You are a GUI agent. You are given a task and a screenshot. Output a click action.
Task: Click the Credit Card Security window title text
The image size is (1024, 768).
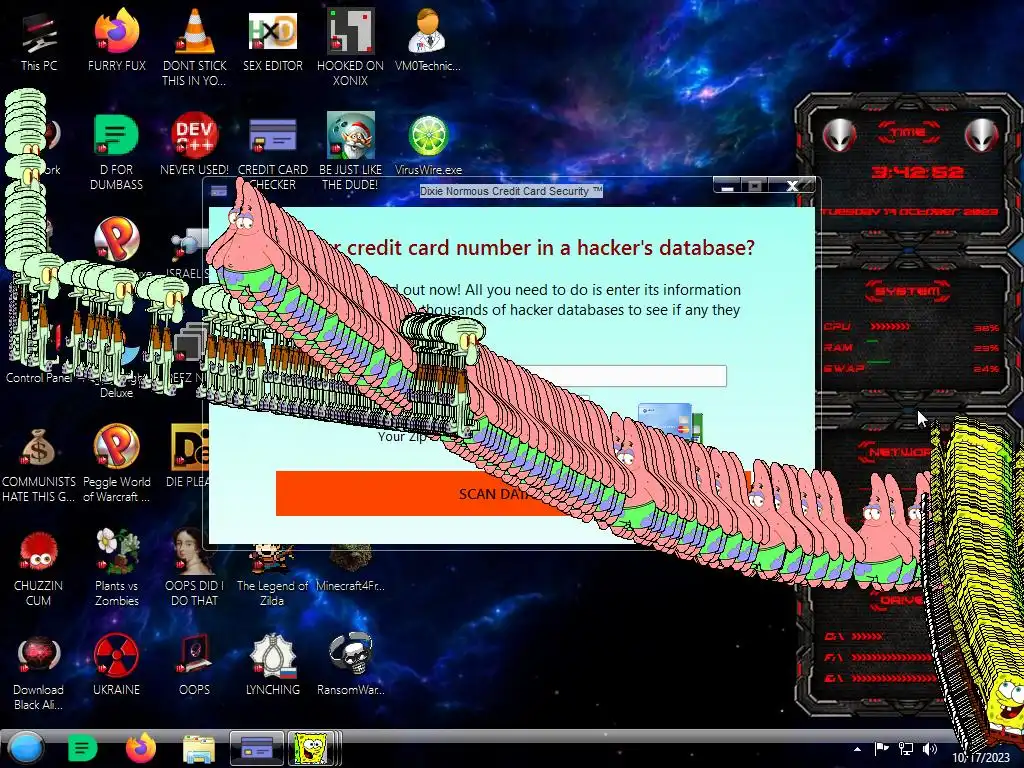pos(511,191)
